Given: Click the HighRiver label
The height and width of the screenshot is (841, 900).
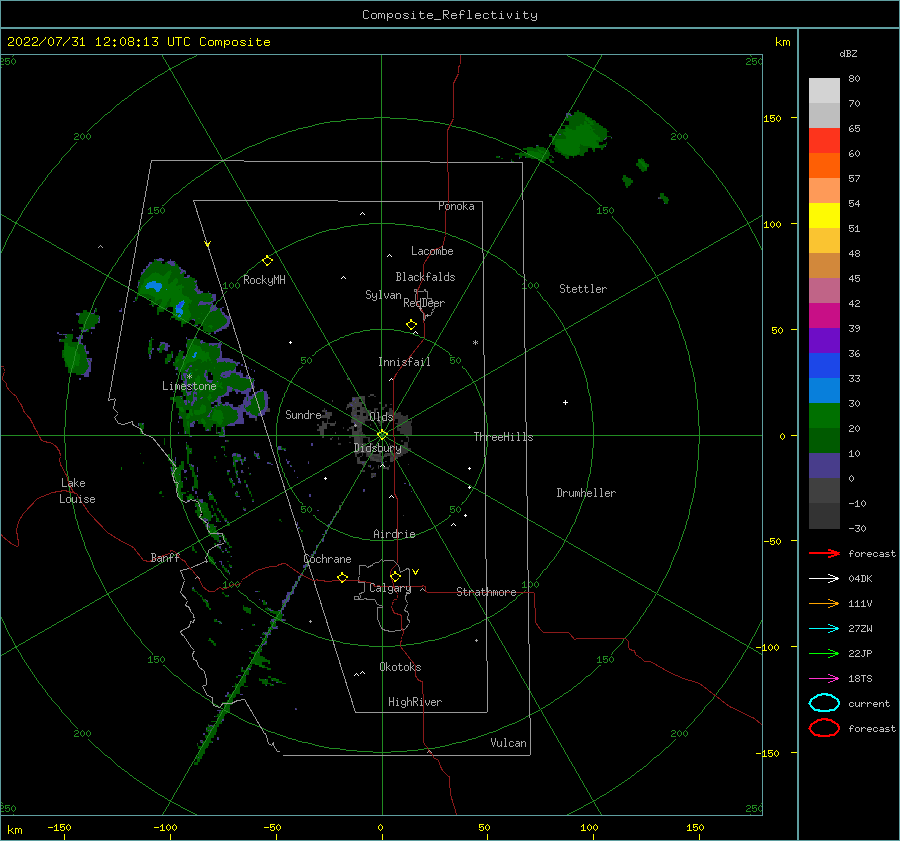Looking at the screenshot, I should pyautogui.click(x=415, y=702).
